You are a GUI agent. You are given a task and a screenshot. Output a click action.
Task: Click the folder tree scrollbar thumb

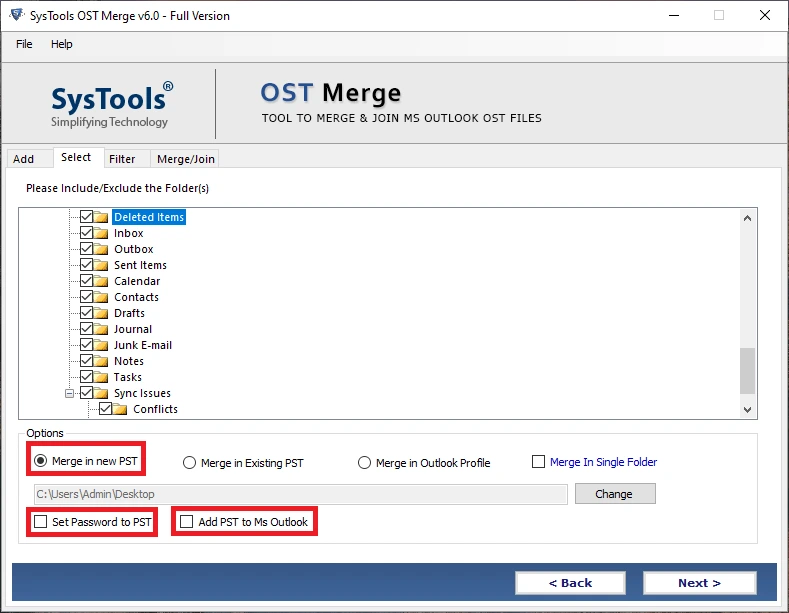[747, 371]
